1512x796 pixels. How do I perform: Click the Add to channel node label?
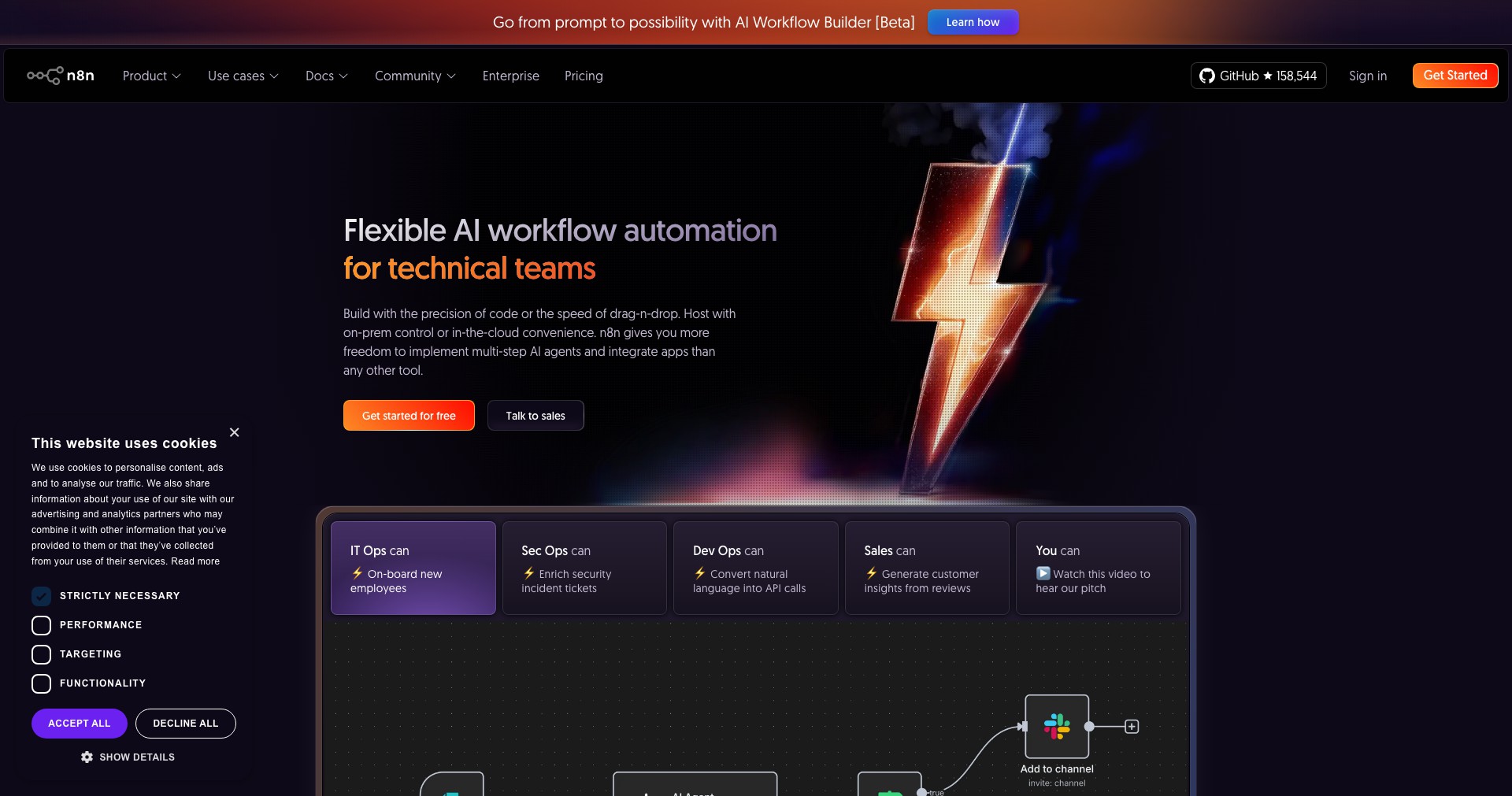[1057, 769]
